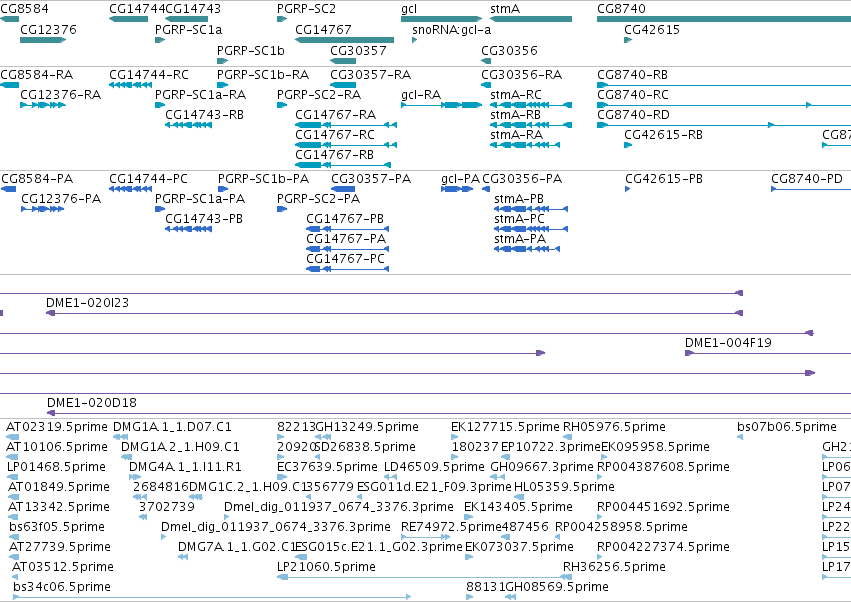The image size is (851, 602).
Task: Select transcript CG14744-RC
Action: [x=149, y=74]
